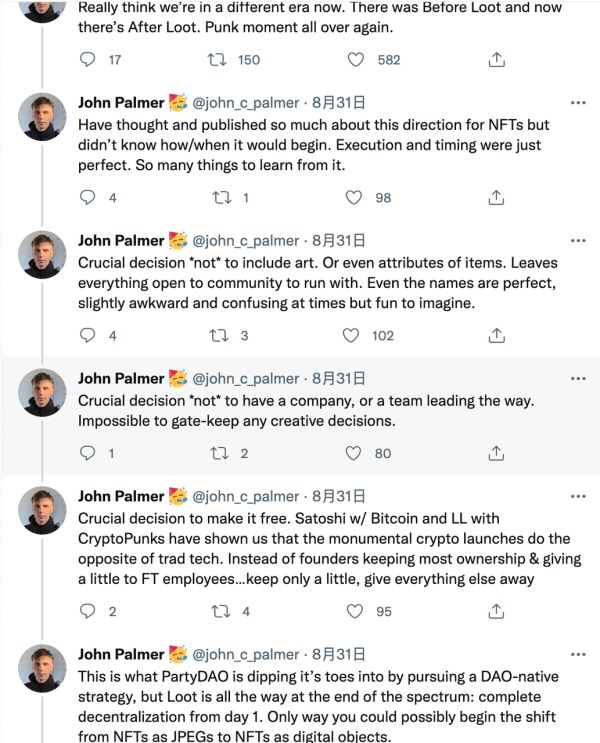Open the 8月31日 timestamp on 'make it free' tweet
The height and width of the screenshot is (743, 600).
pyautogui.click(x=337, y=496)
